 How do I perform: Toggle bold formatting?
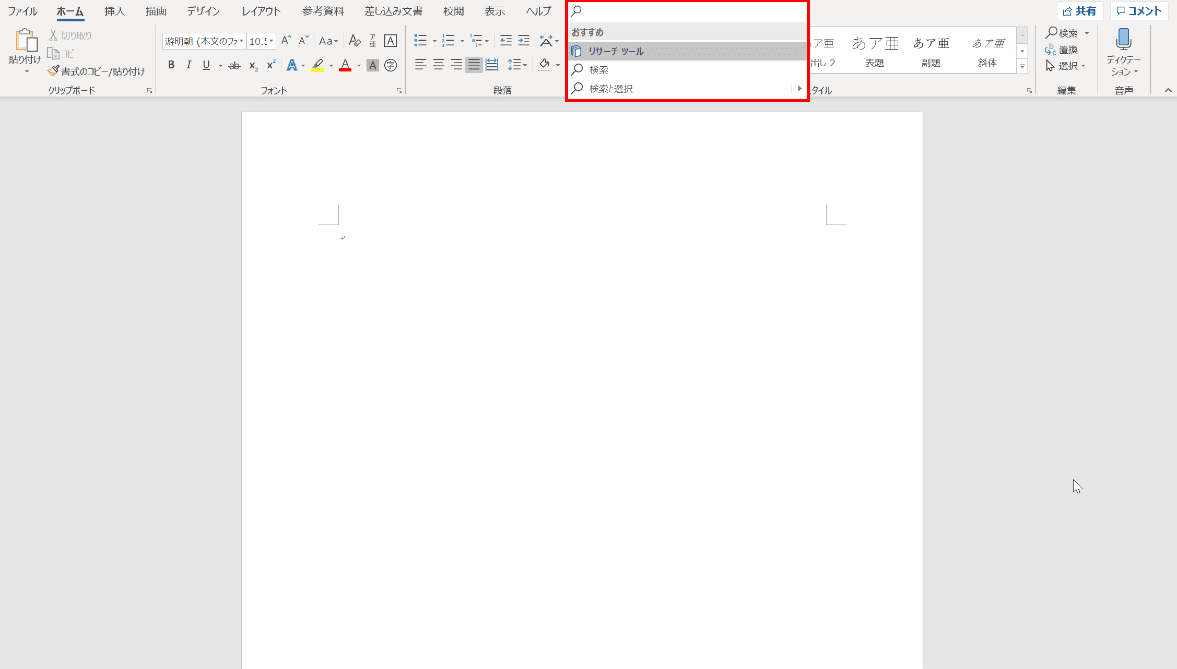(x=171, y=65)
